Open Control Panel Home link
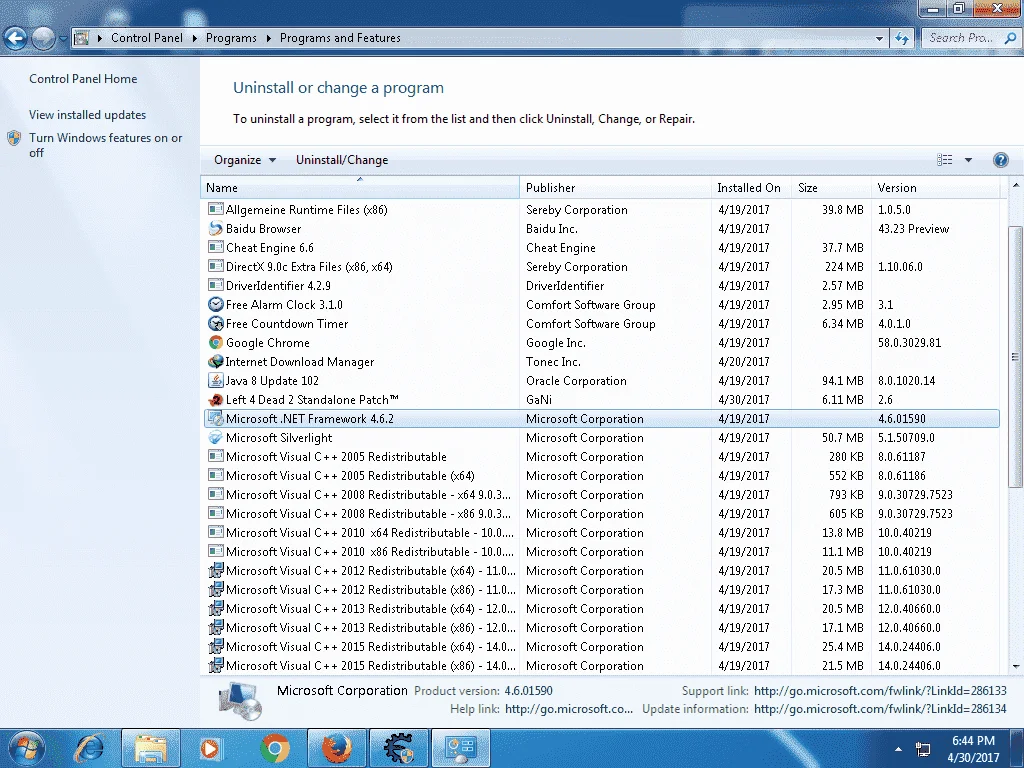 [83, 79]
